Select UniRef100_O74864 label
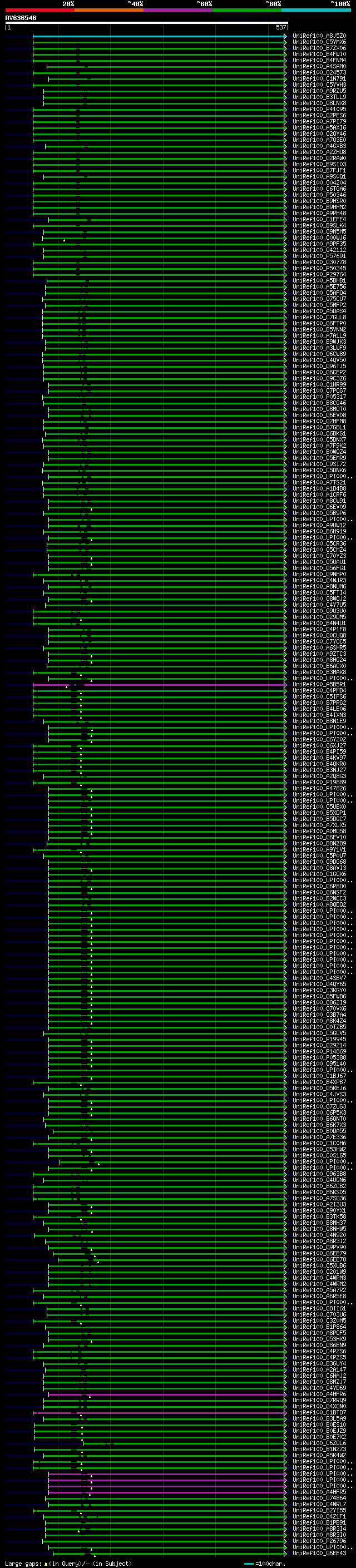The image size is (356, 1568). (x=319, y=1498)
